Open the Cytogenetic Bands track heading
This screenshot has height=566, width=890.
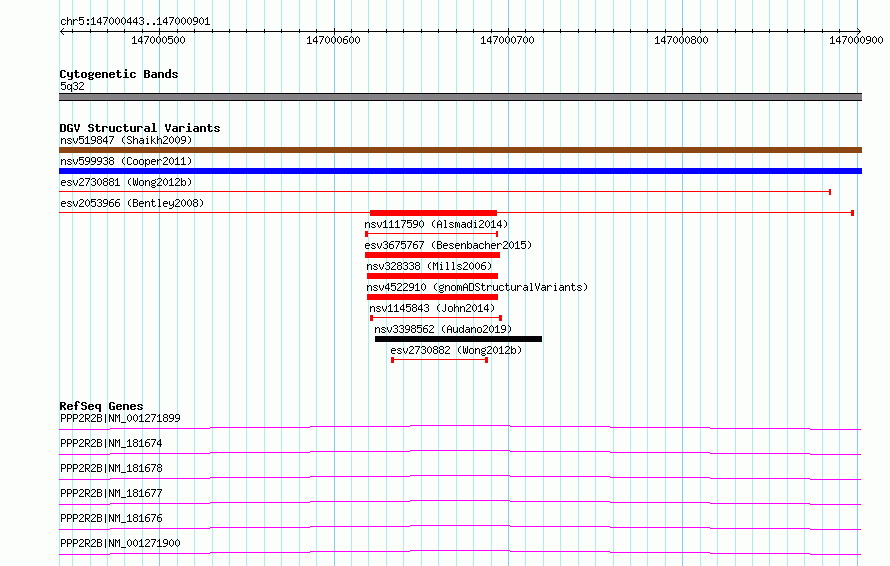[x=119, y=74]
